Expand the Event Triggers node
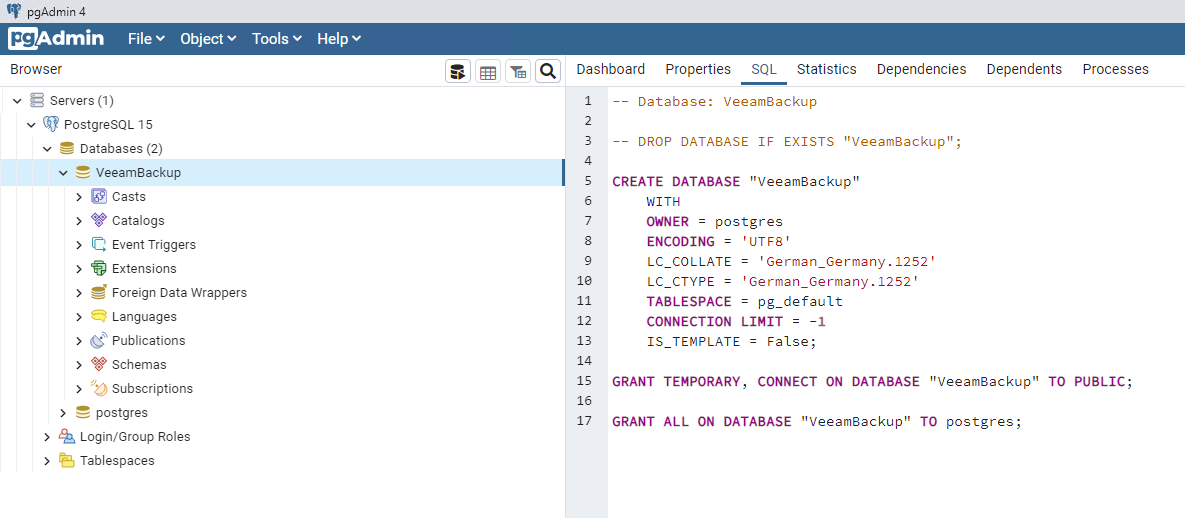 tap(79, 245)
